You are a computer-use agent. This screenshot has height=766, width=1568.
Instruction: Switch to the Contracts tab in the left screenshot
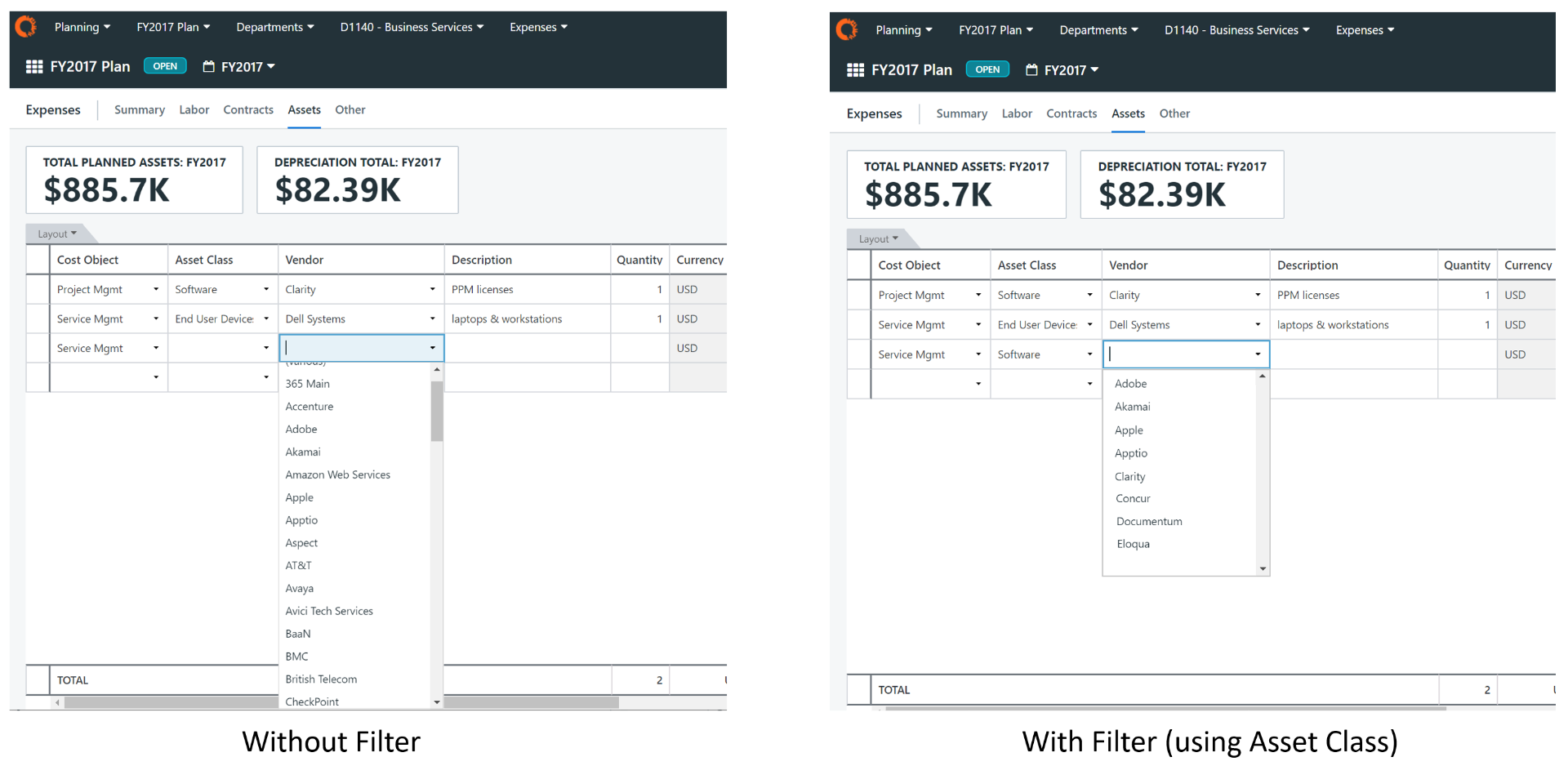click(x=248, y=109)
